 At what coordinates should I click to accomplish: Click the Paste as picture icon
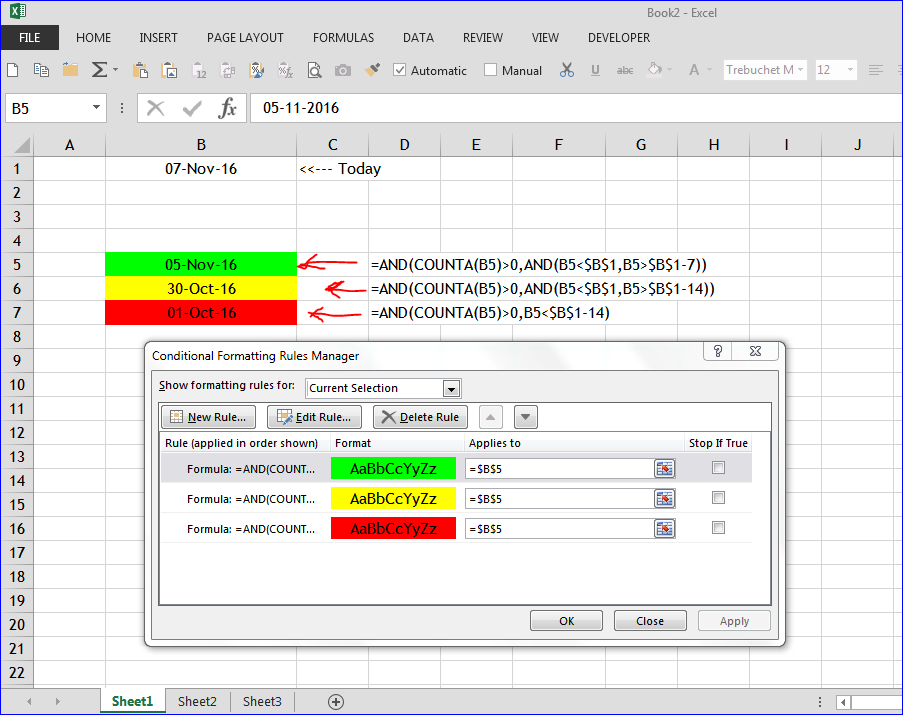[169, 70]
